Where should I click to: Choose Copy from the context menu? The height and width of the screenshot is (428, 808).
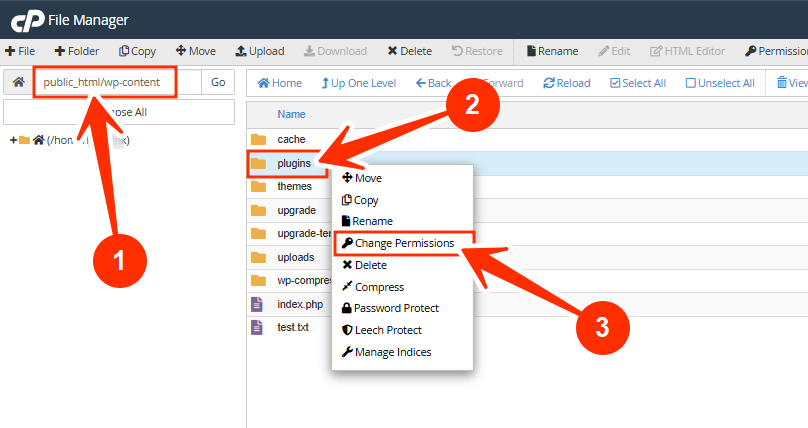tap(360, 200)
